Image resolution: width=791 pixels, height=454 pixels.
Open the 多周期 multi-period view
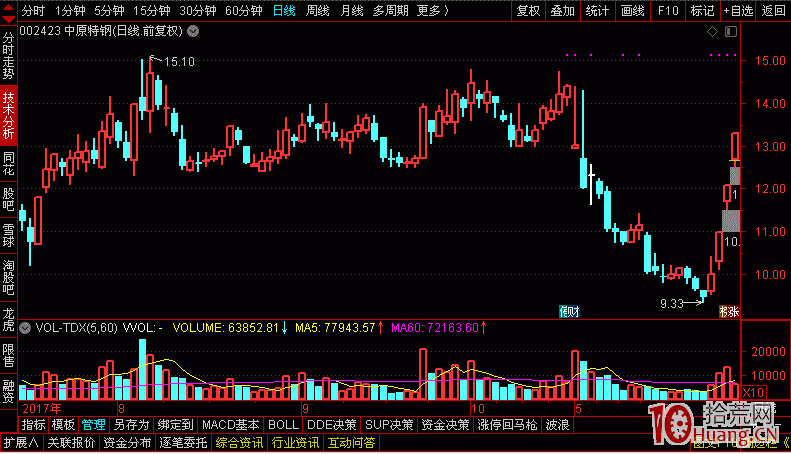(390, 11)
